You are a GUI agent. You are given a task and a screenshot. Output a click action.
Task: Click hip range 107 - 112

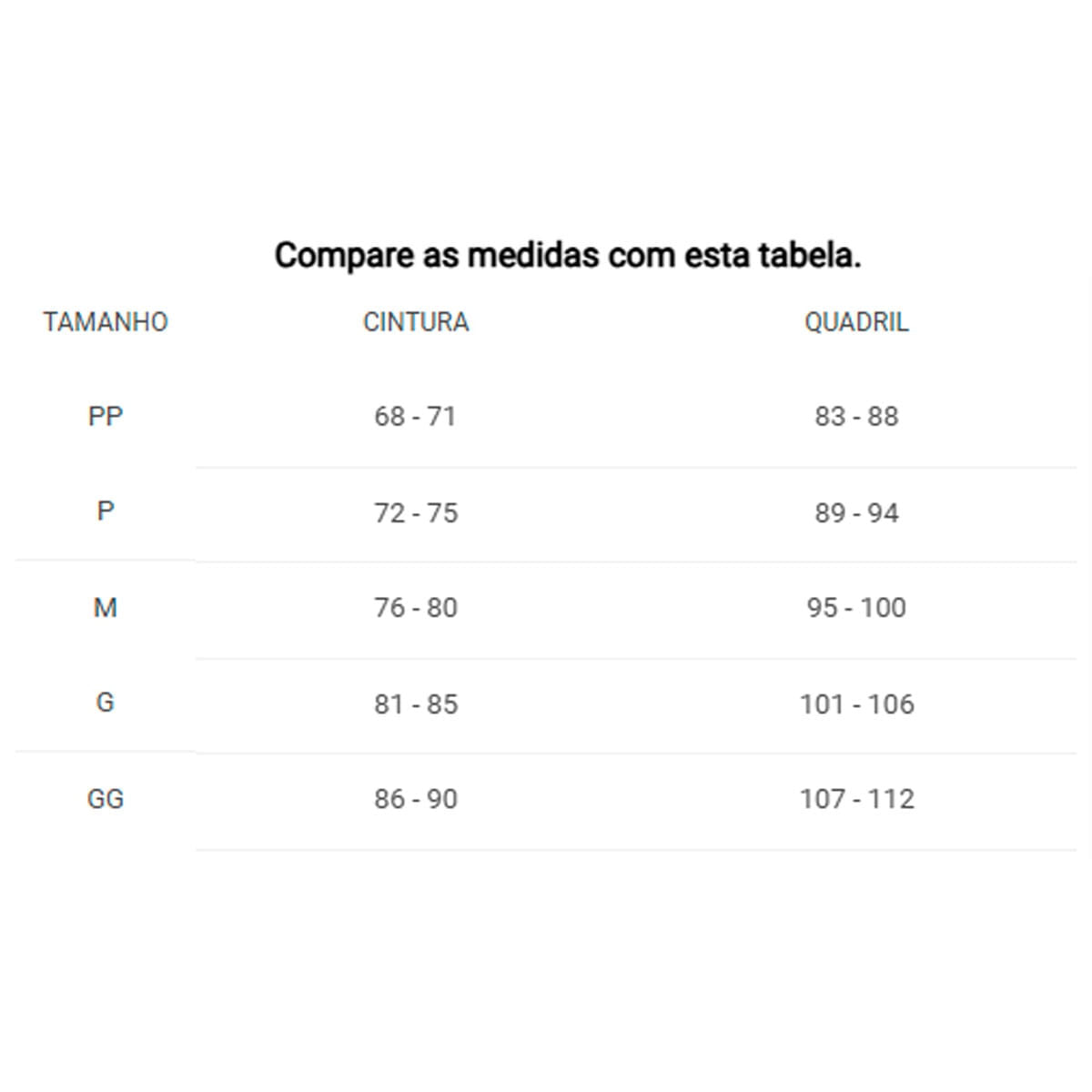pos(856,799)
